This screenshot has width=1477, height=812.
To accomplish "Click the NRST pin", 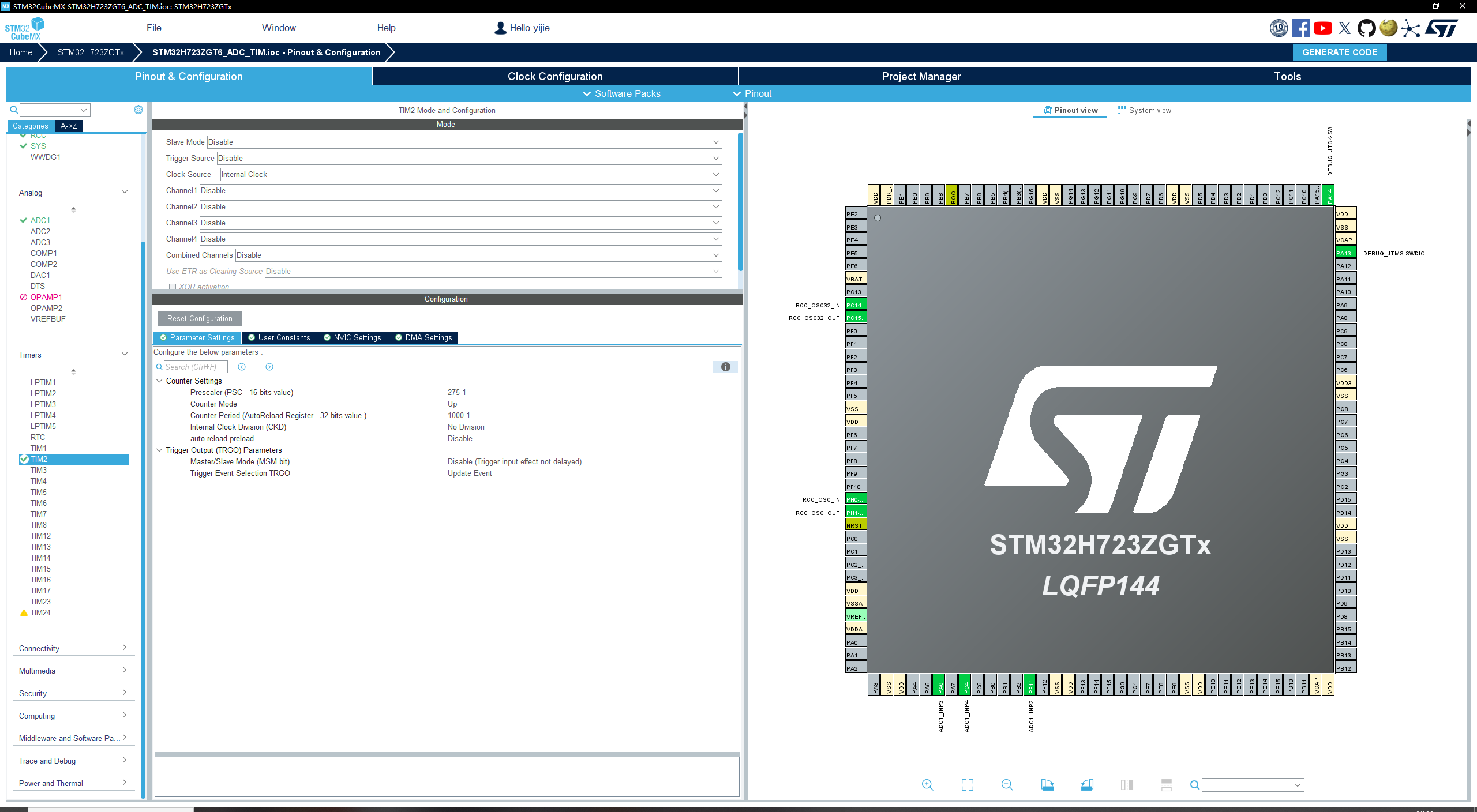I will tap(856, 525).
